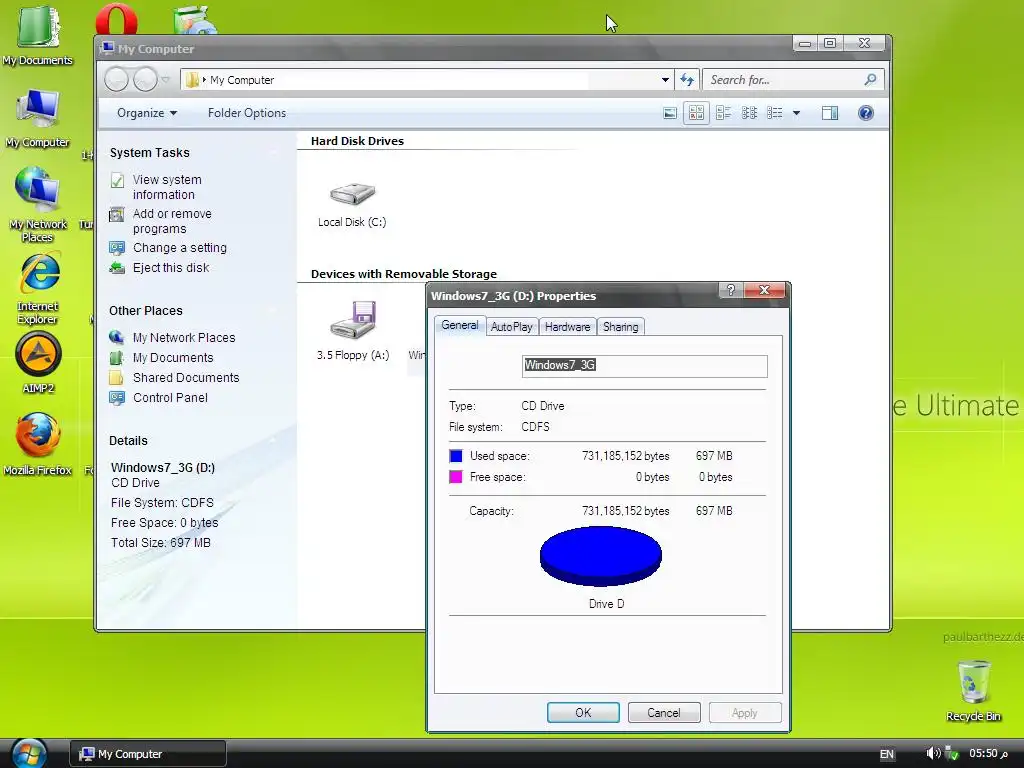Click the volume speaker tray icon
The height and width of the screenshot is (768, 1024).
[933, 753]
